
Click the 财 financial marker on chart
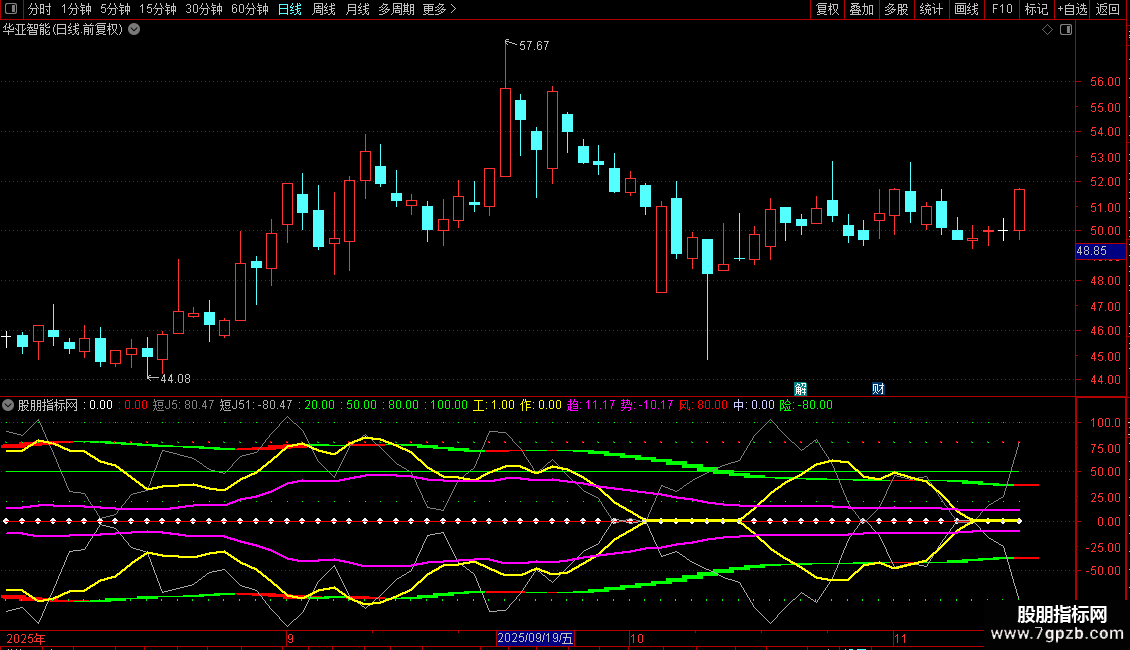[878, 388]
